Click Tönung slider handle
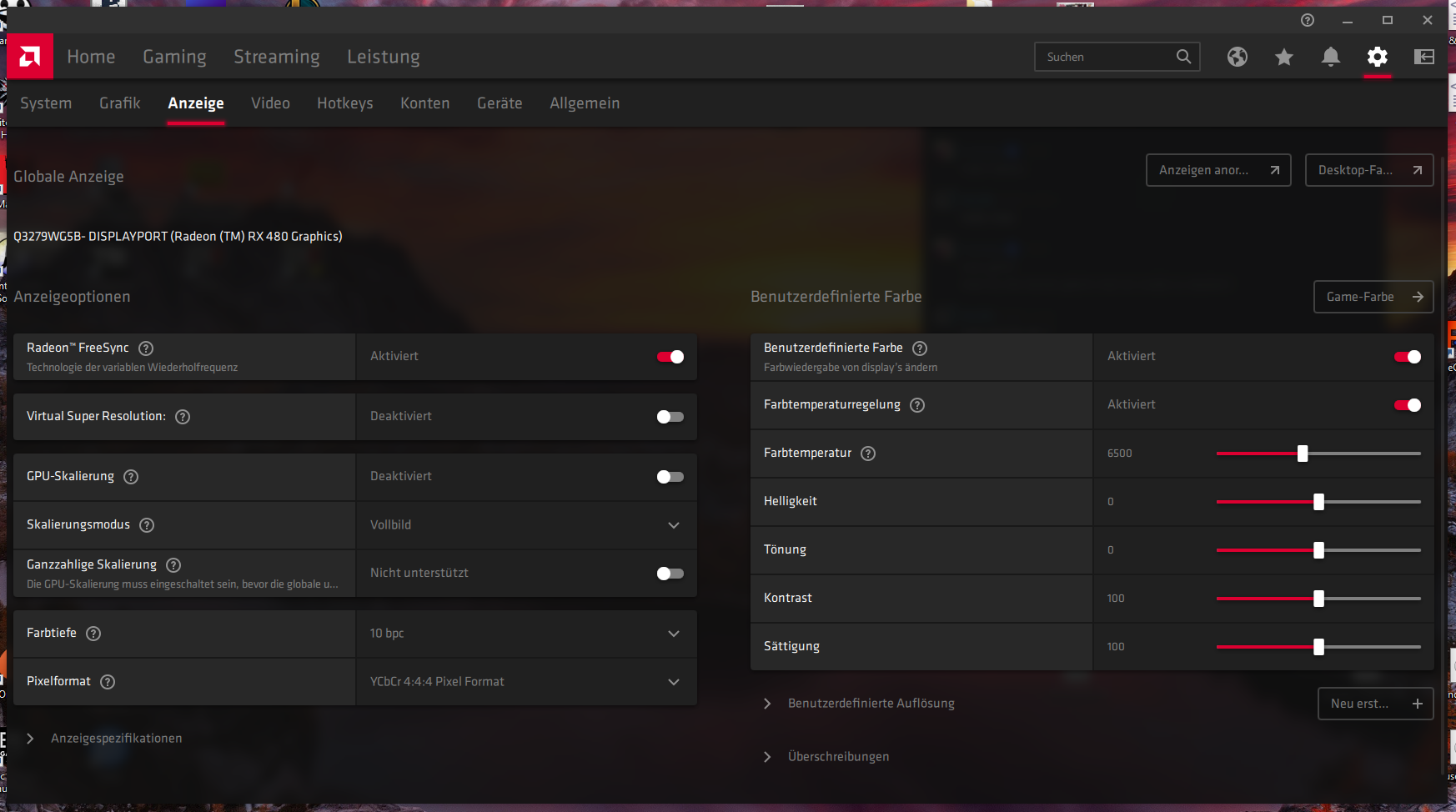Viewport: 1456px width, 812px height. coord(1318,550)
